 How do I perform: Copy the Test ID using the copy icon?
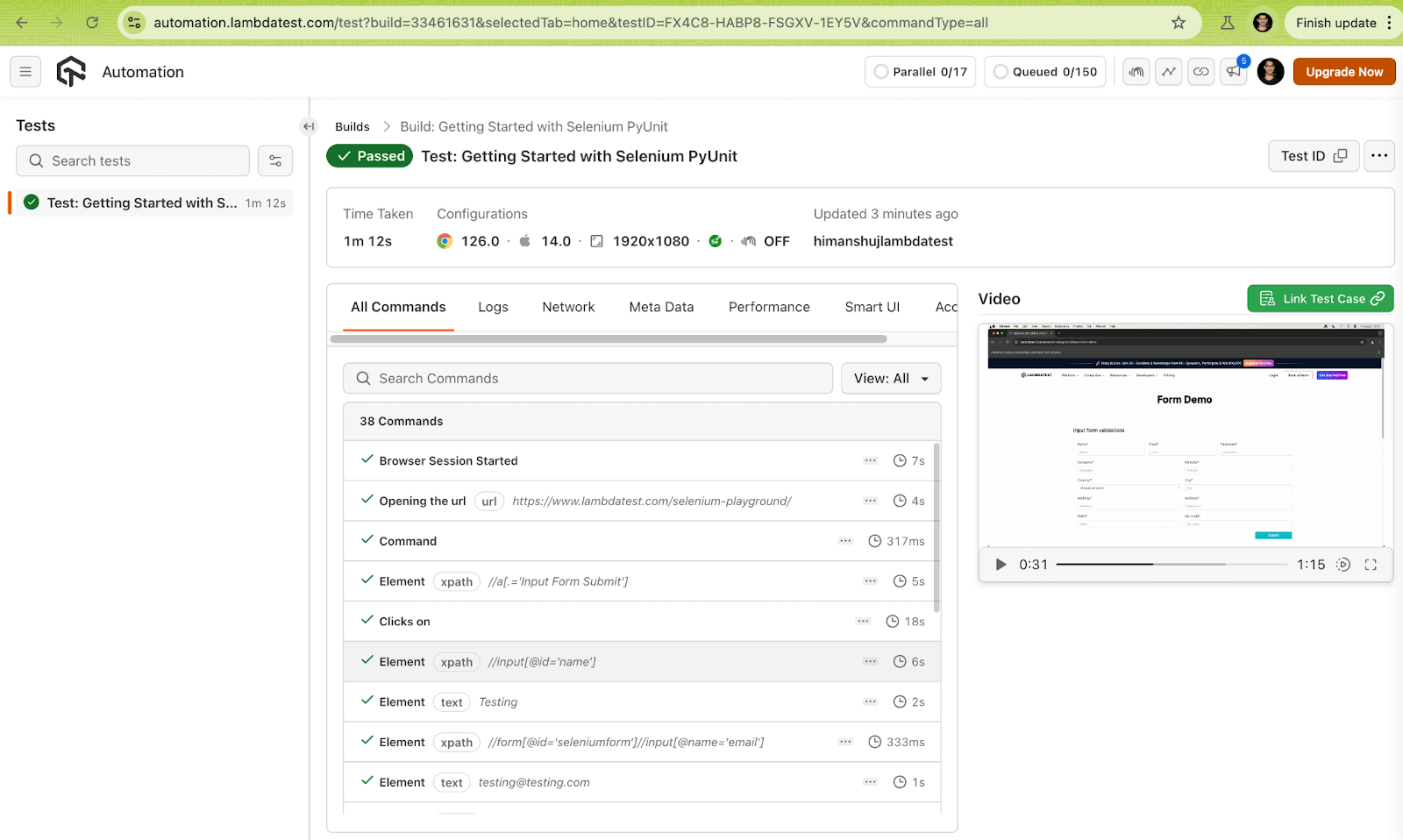[1339, 155]
